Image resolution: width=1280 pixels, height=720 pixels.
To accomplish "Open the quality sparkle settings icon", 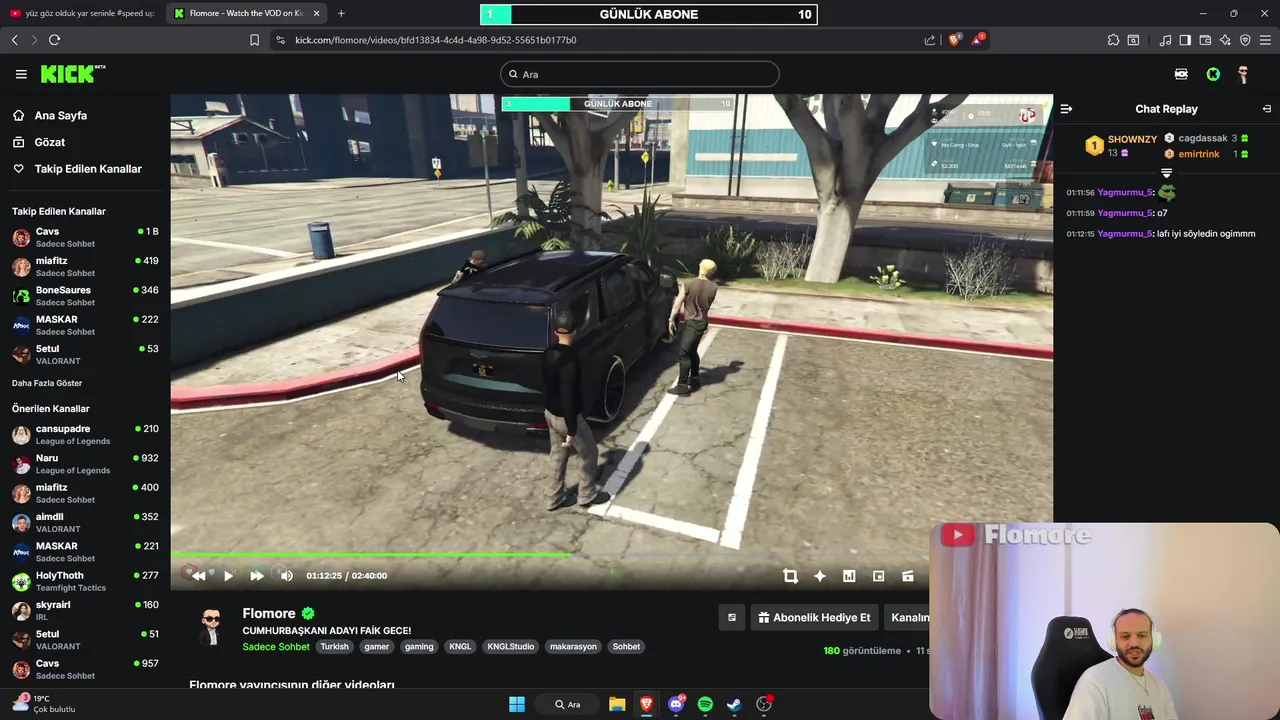I will [820, 576].
